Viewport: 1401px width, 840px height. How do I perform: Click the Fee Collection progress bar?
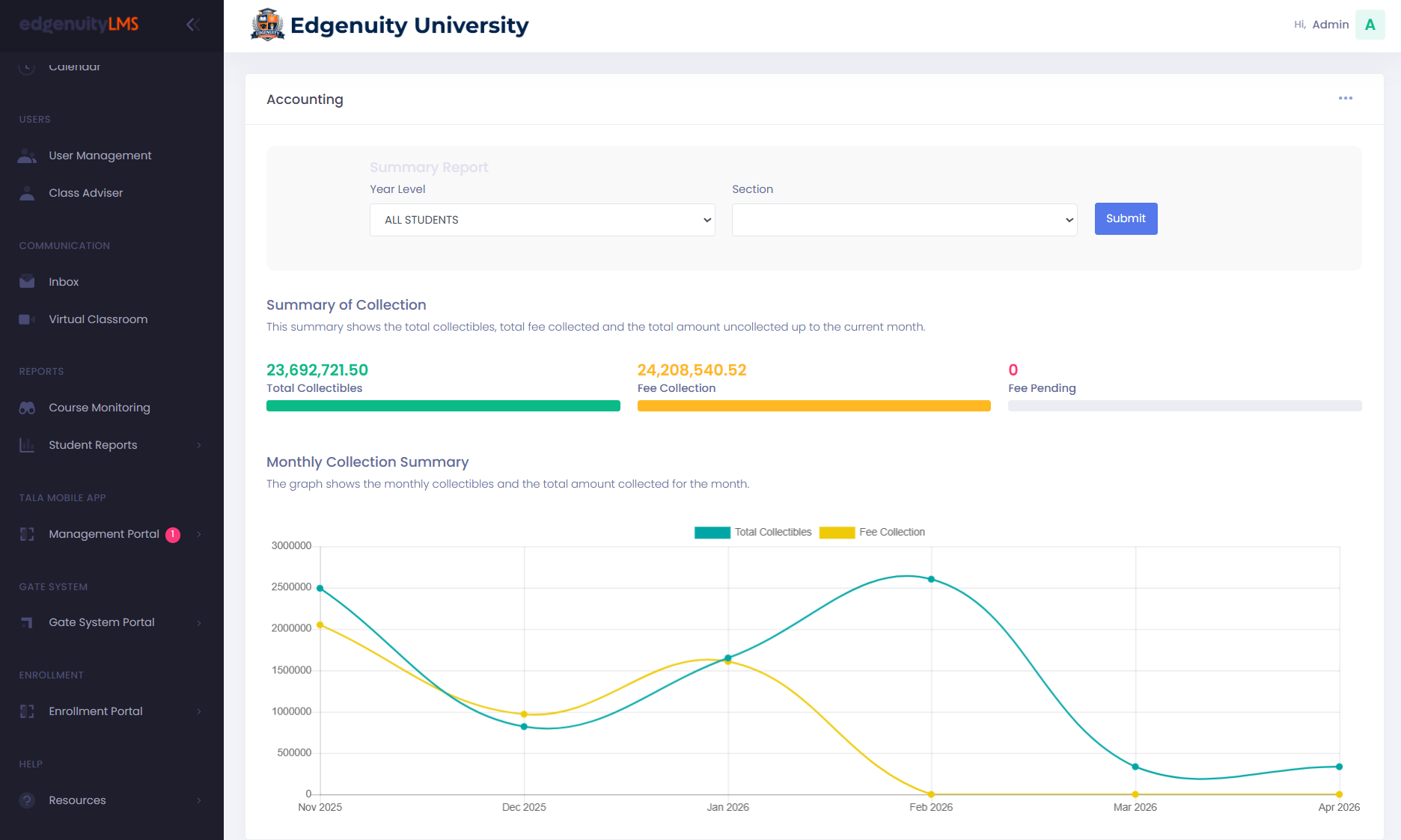(814, 405)
